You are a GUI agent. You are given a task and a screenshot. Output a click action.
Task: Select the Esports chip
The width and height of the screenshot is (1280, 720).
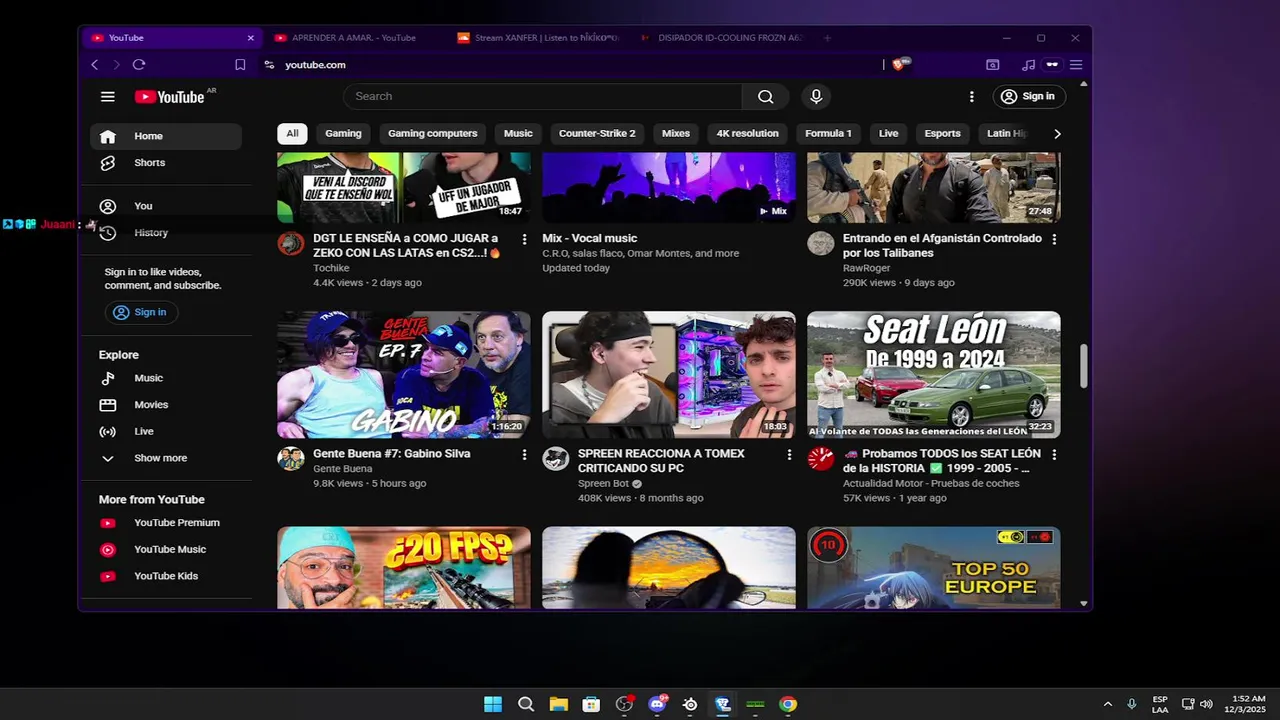[942, 134]
